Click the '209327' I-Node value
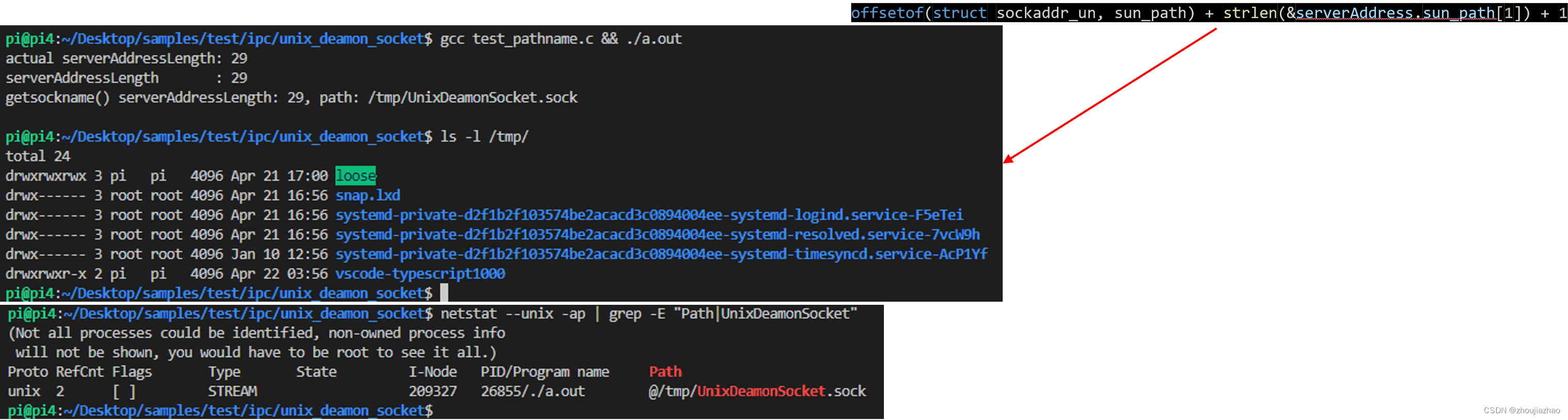 click(433, 391)
